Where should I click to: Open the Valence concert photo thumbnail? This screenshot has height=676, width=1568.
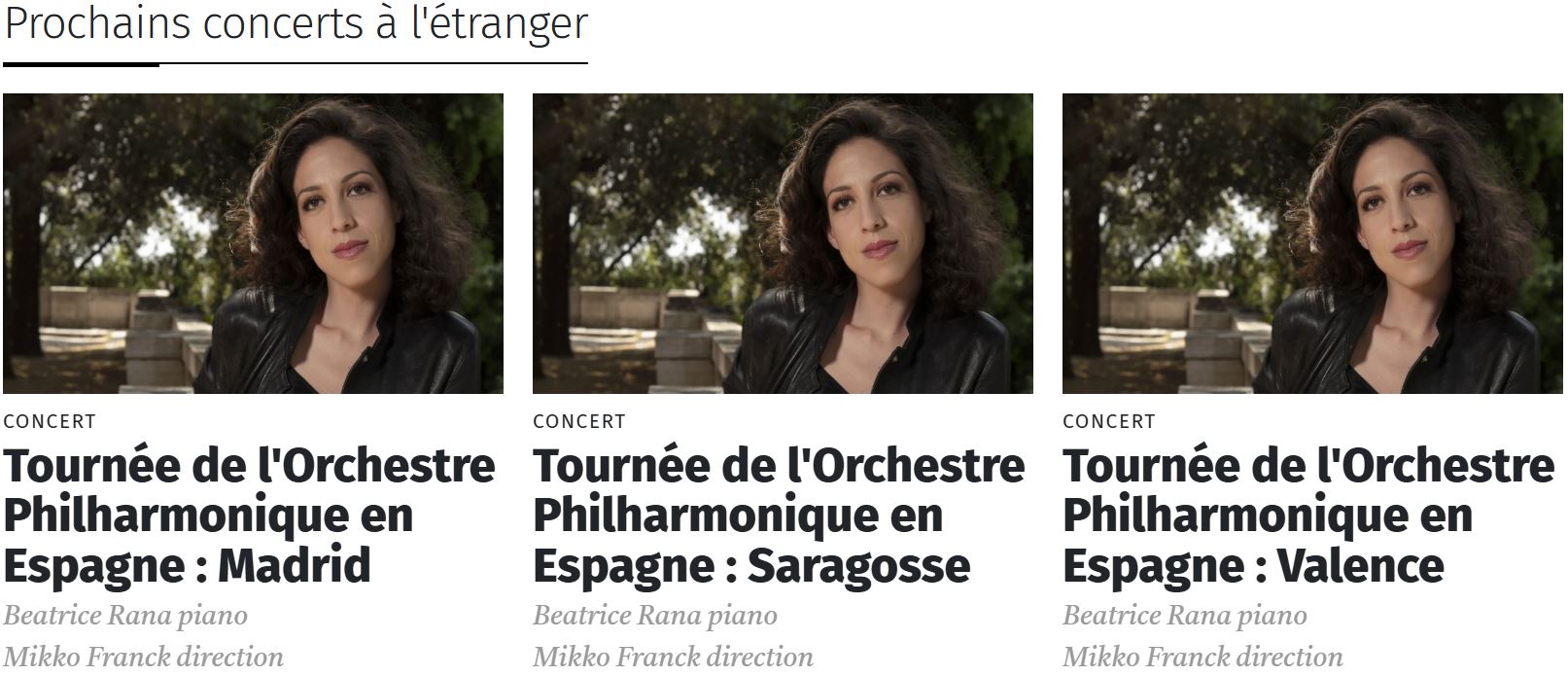(1312, 243)
